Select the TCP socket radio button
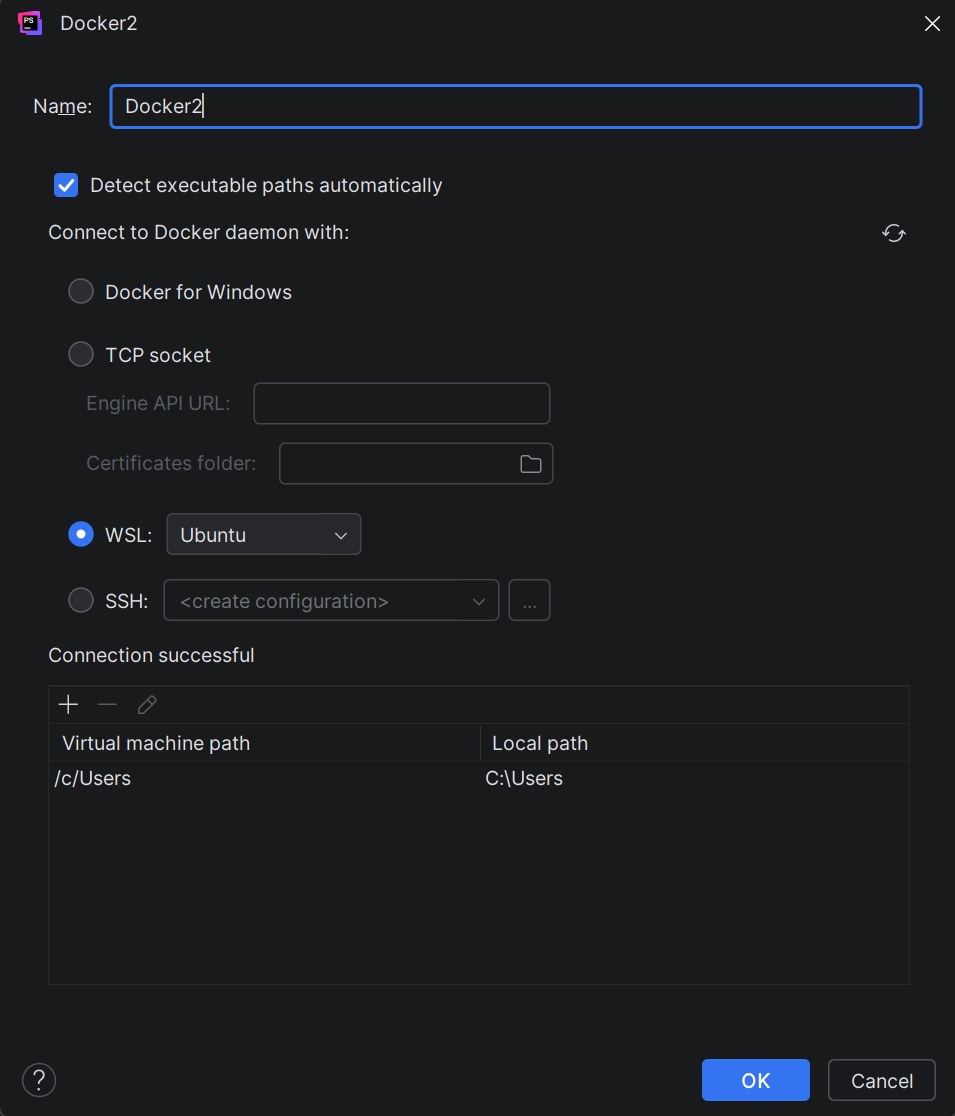 point(81,355)
